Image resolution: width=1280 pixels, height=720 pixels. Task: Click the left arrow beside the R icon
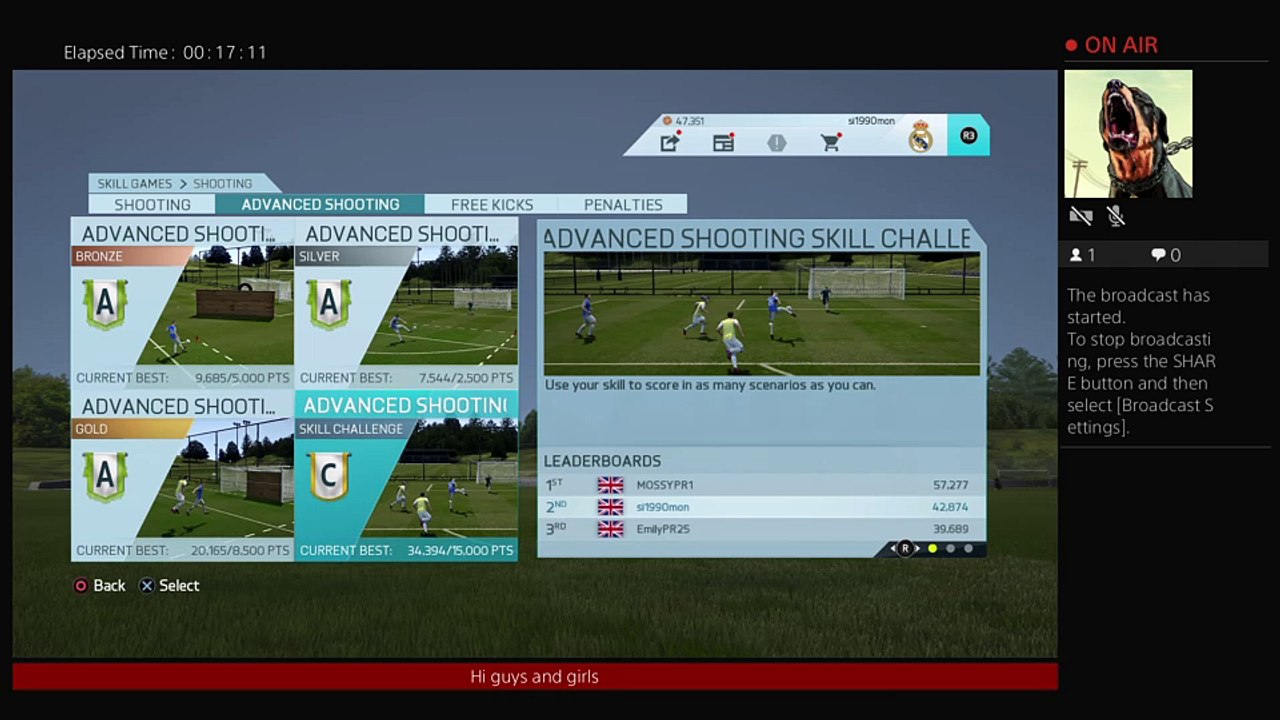pyautogui.click(x=893, y=548)
